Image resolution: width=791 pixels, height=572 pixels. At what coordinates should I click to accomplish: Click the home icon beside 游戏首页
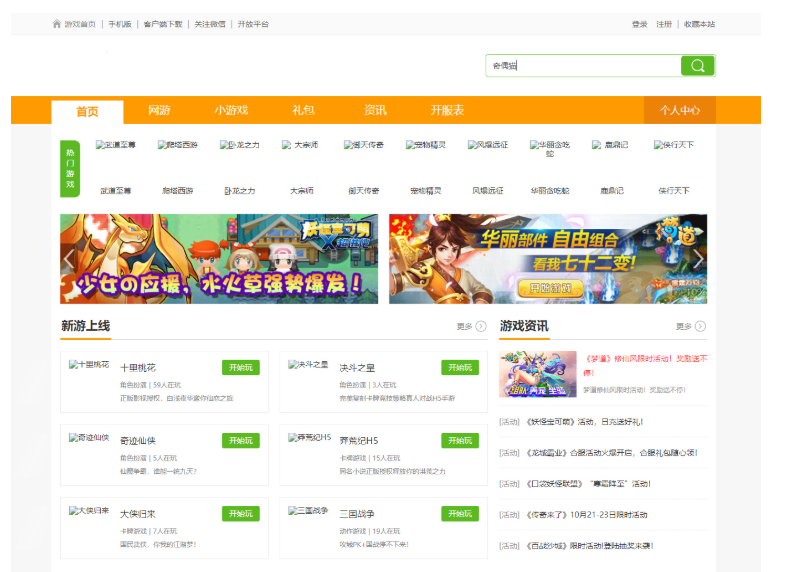click(57, 24)
